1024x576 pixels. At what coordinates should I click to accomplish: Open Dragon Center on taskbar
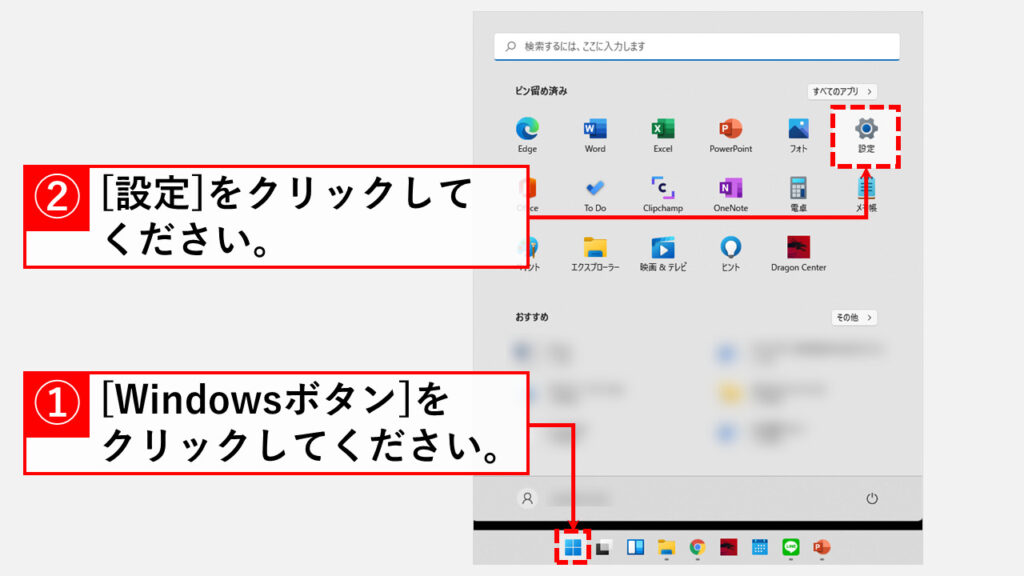coord(728,547)
